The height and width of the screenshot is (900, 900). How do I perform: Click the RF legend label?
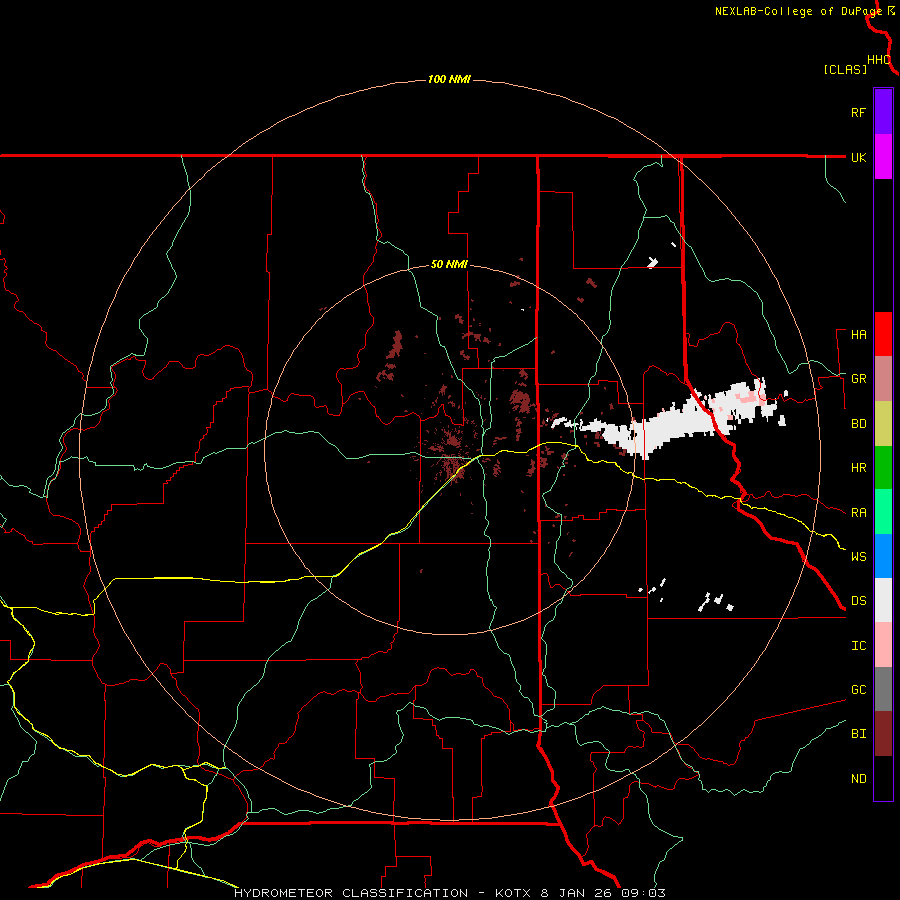point(858,112)
